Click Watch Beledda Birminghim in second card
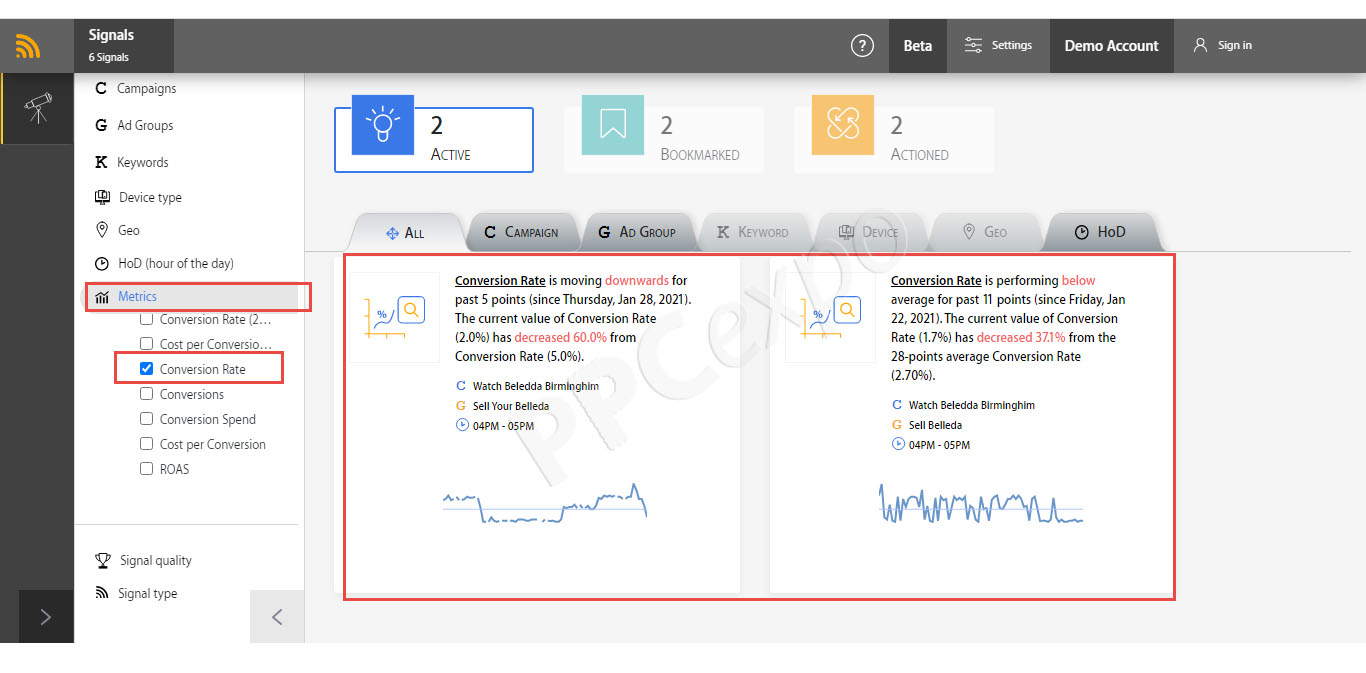The image size is (1366, 673). pyautogui.click(x=972, y=405)
